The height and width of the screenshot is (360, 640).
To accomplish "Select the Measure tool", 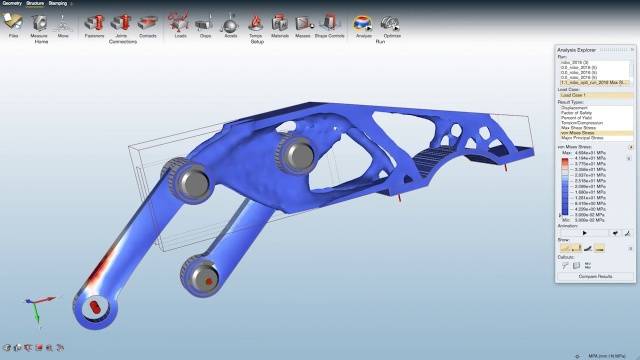I will [39, 23].
